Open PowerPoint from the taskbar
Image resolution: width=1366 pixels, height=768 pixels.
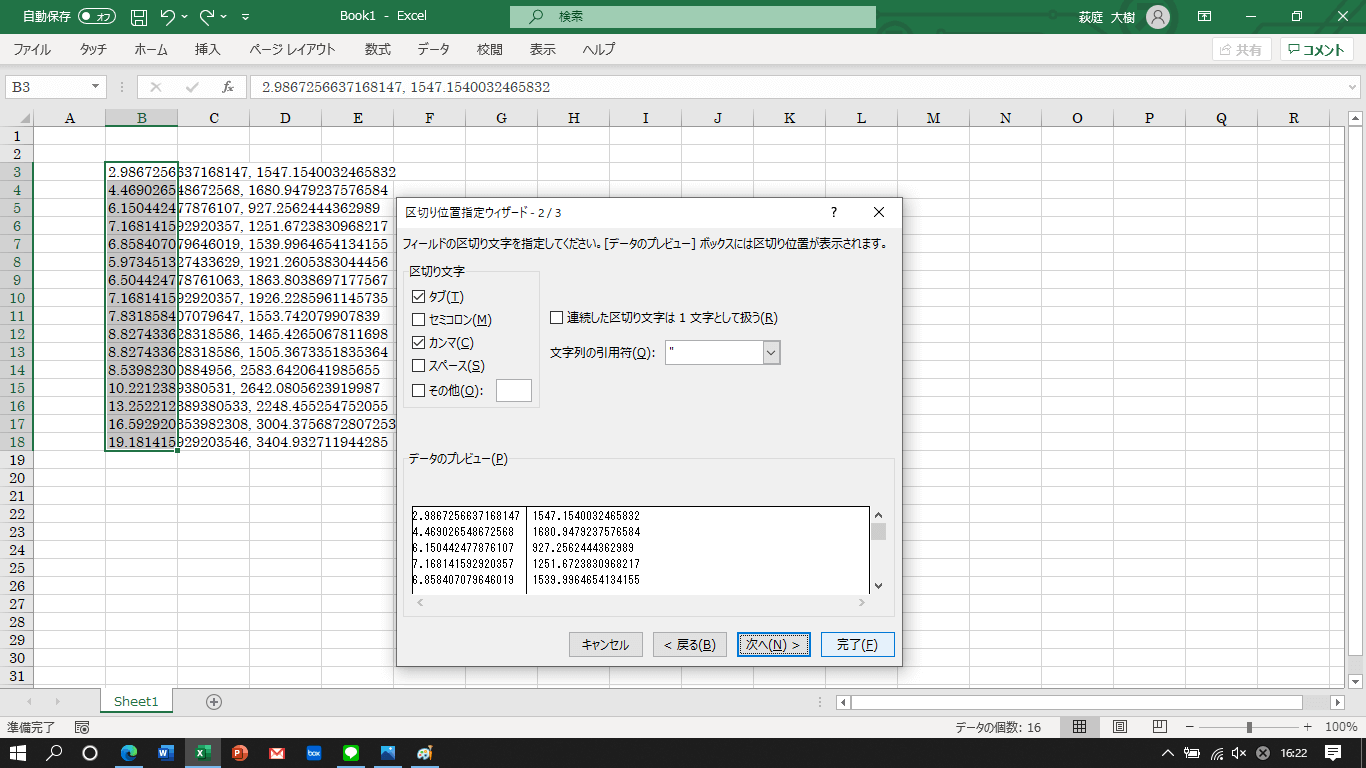[239, 753]
